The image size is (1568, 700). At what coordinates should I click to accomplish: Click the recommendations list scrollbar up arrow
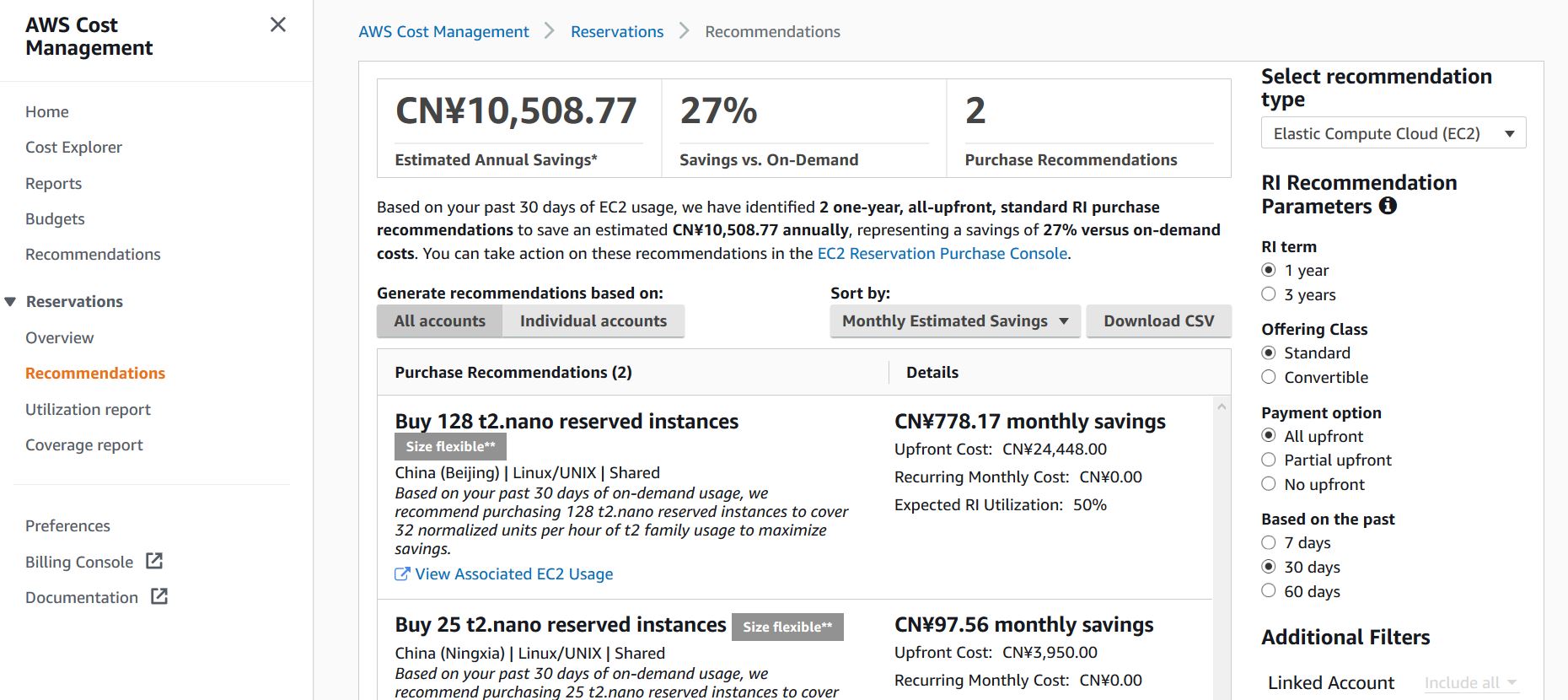pyautogui.click(x=1222, y=407)
